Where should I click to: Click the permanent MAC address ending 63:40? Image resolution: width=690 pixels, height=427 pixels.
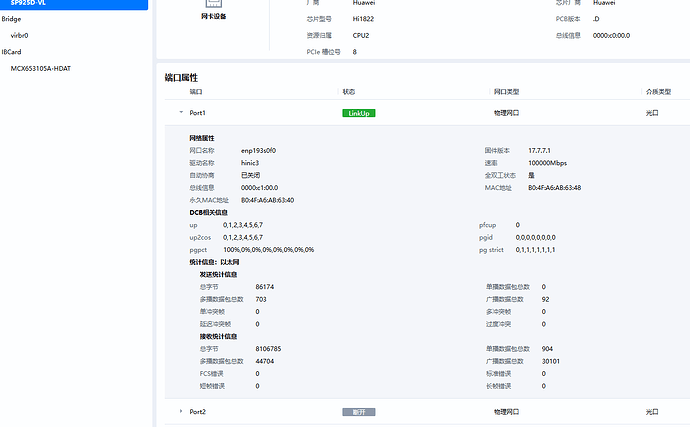tap(268, 200)
